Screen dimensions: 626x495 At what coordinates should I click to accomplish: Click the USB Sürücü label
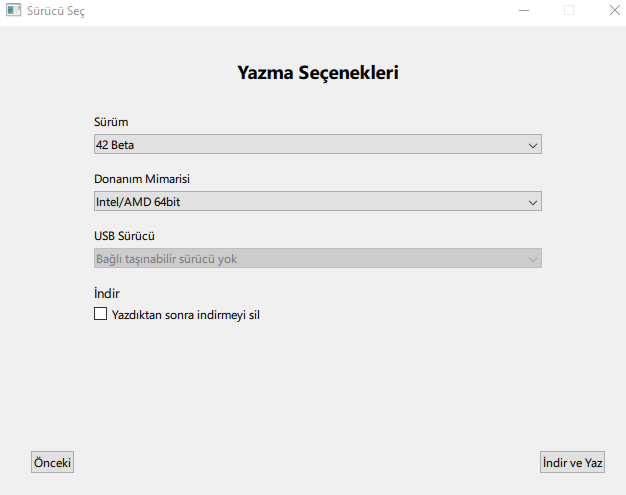[x=124, y=236]
